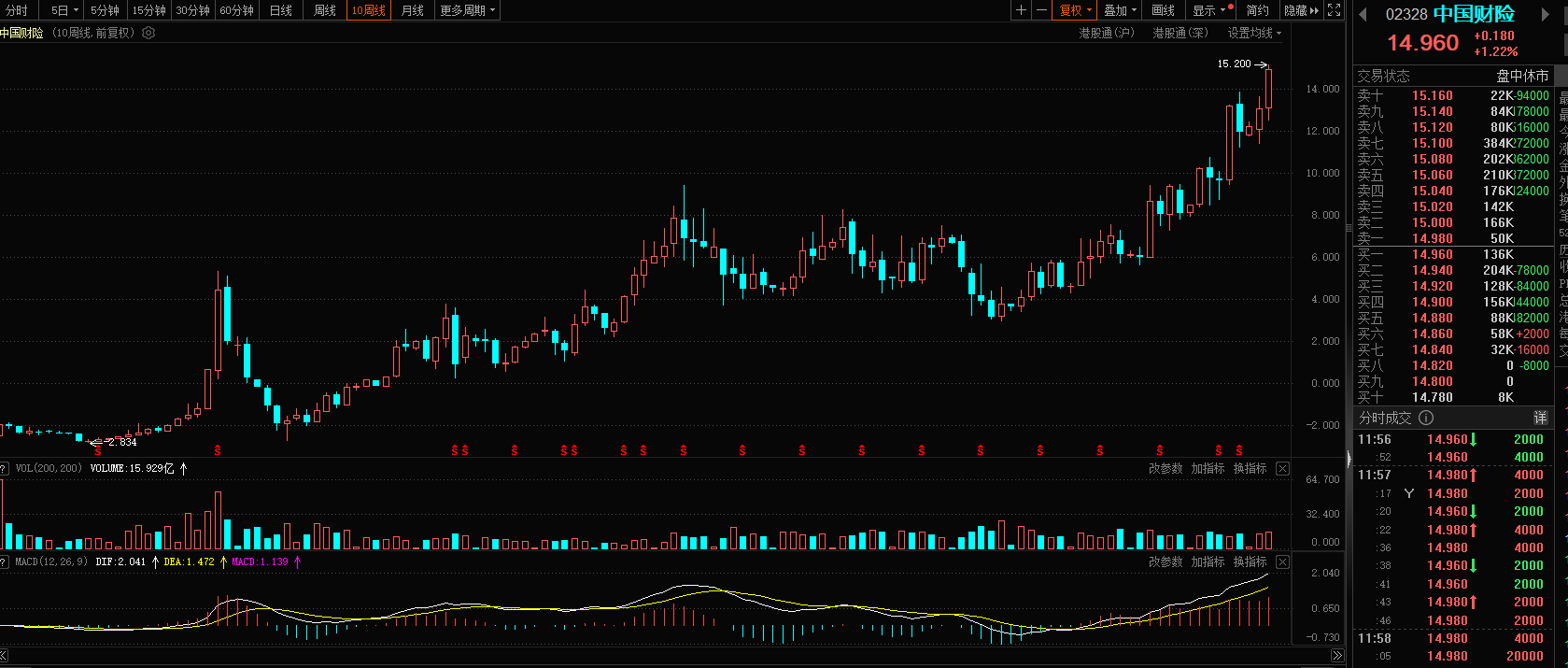
Task: Click the 15.200 high price label
Action: click(1234, 64)
